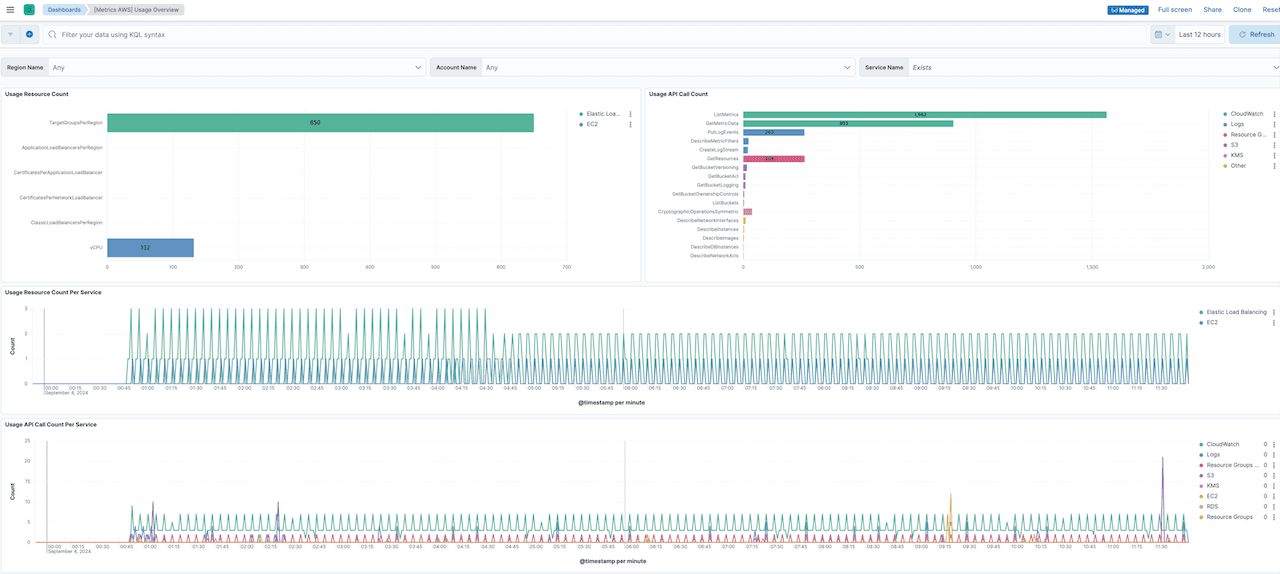Click the Refresh button

coord(1255,34)
